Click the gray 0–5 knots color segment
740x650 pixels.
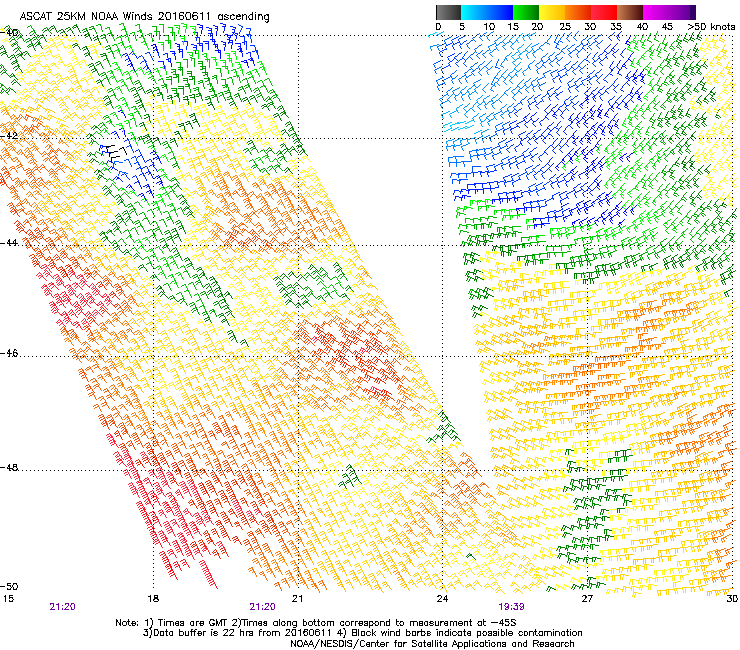[449, 12]
